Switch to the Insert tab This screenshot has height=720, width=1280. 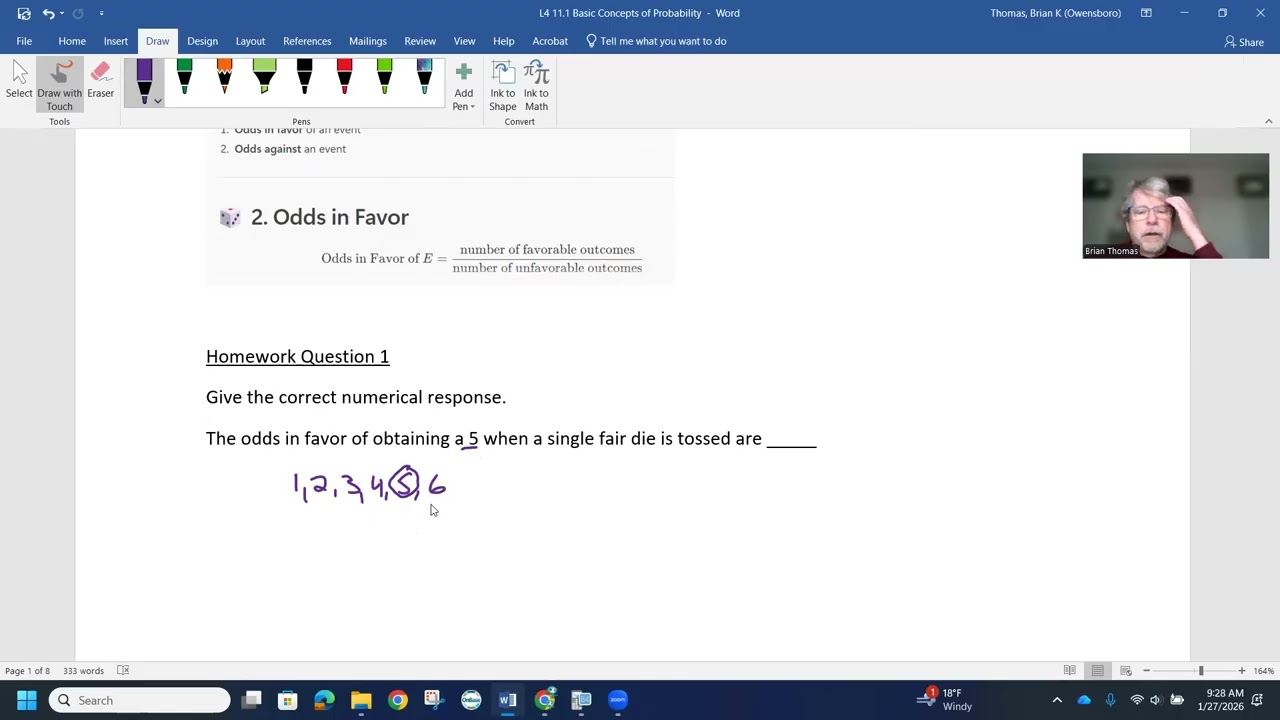coord(116,41)
